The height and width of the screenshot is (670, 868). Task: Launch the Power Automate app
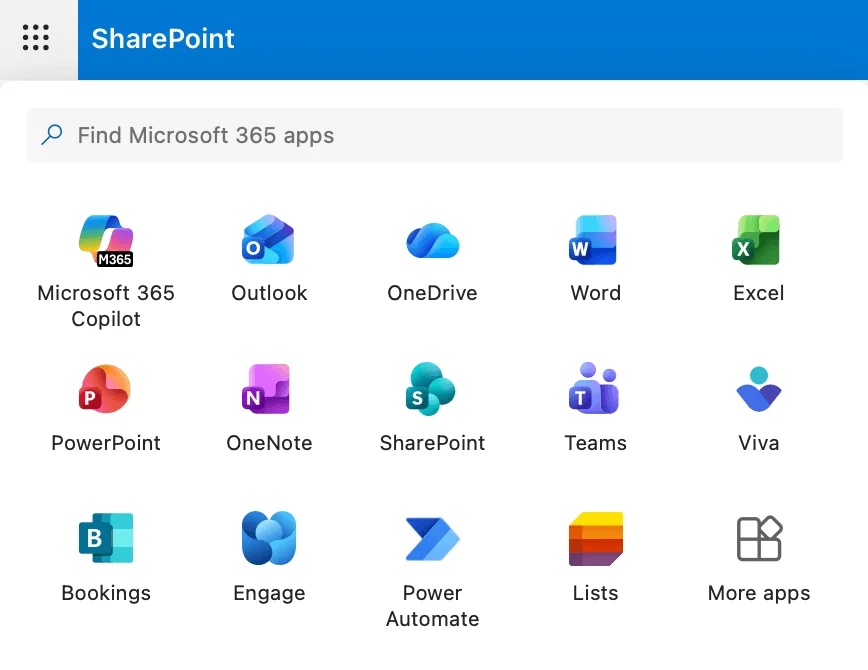[432, 570]
